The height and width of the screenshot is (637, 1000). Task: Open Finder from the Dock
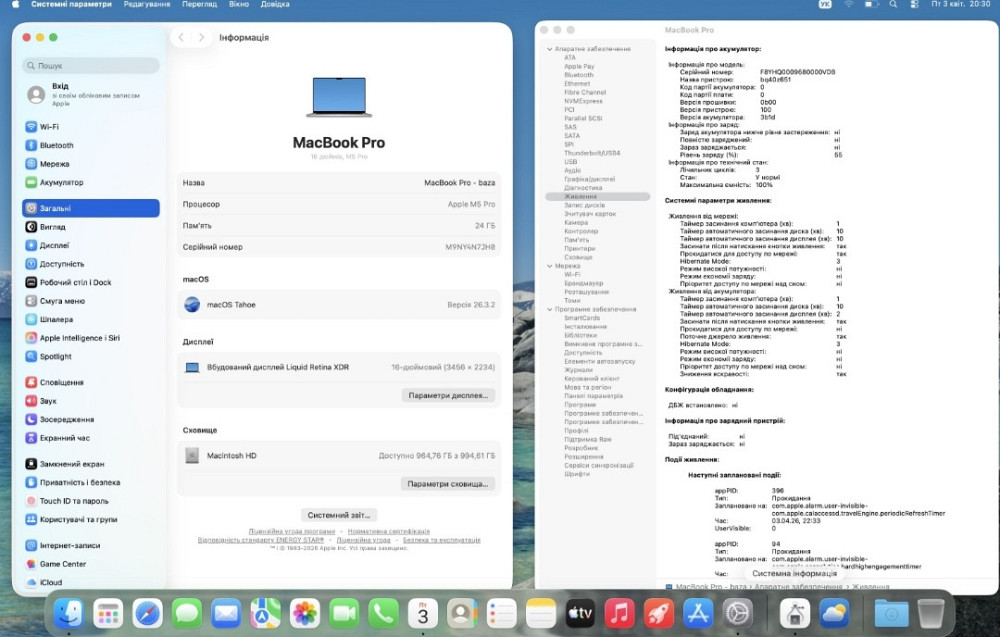coord(68,614)
